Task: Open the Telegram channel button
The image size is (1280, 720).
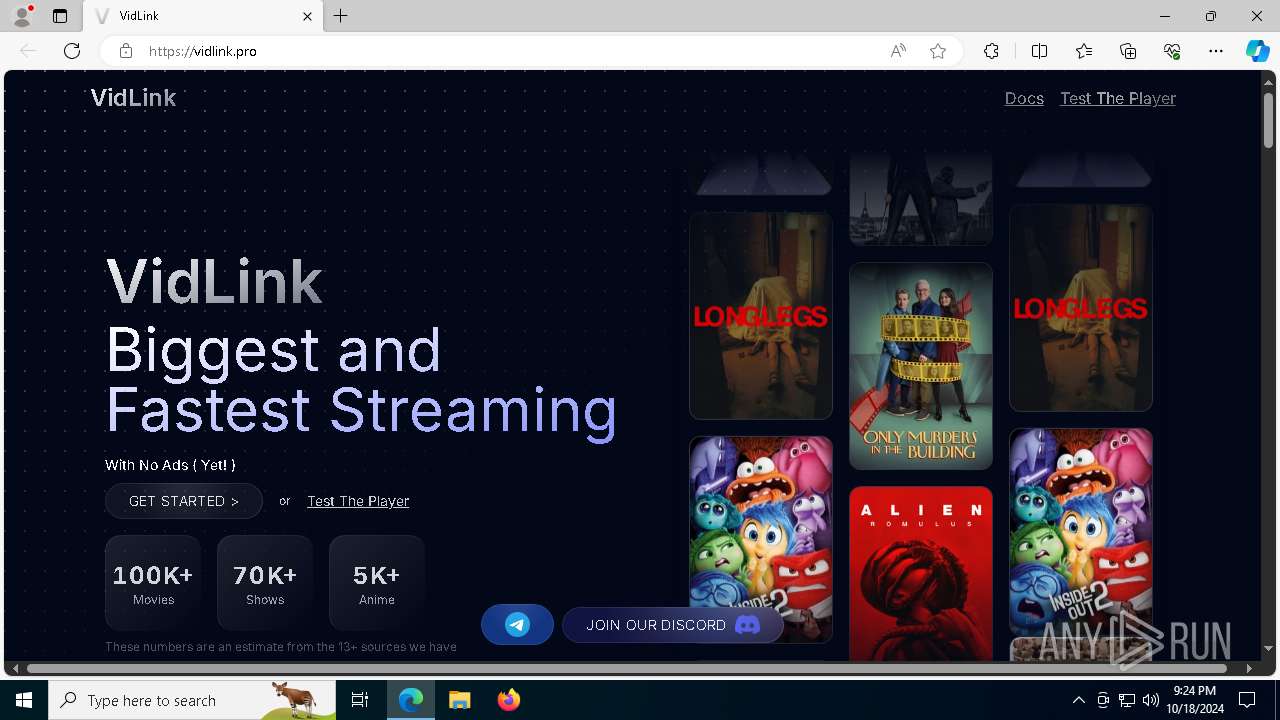Action: (517, 625)
